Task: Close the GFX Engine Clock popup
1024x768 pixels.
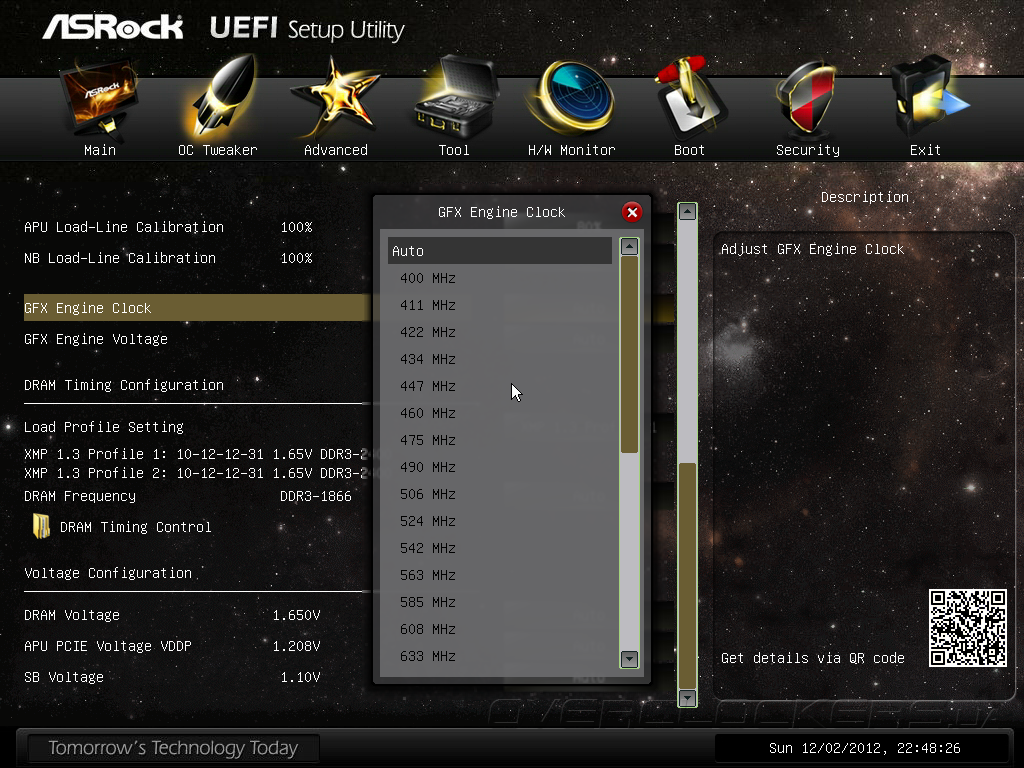Action: (632, 212)
